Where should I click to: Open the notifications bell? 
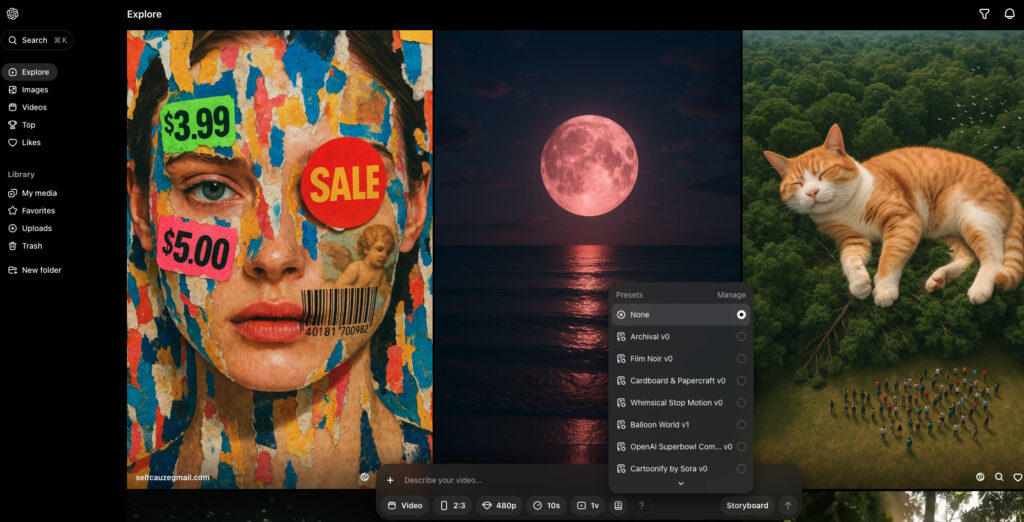click(1009, 14)
